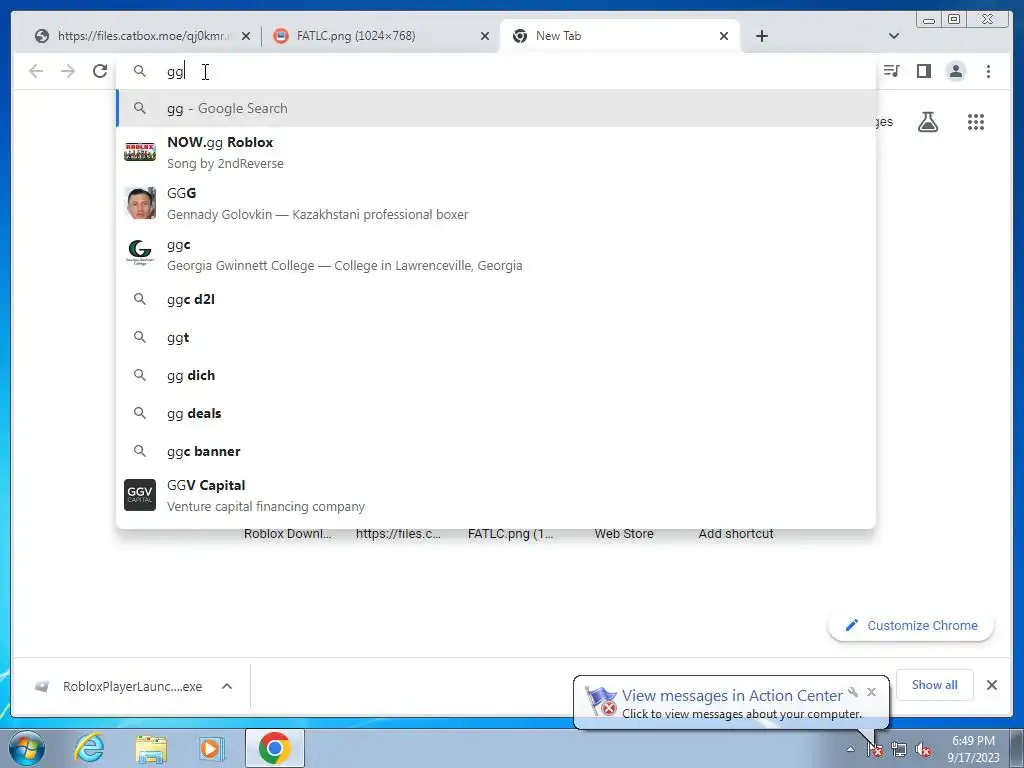Open the FATLC.png shortcut label
Viewport: 1024px width, 768px height.
(511, 534)
